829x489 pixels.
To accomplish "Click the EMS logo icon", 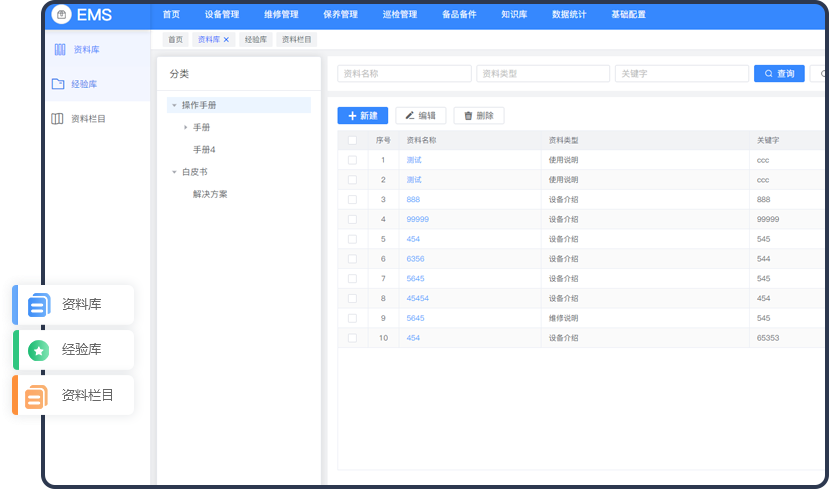I will coord(61,14).
